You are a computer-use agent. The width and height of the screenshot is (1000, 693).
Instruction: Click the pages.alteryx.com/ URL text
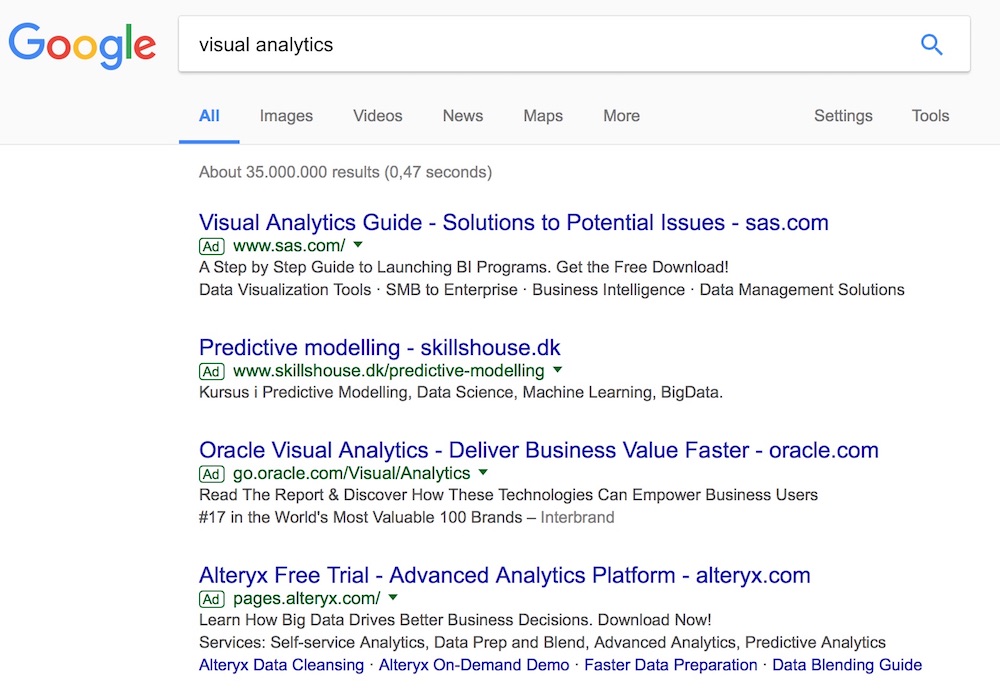[306, 598]
